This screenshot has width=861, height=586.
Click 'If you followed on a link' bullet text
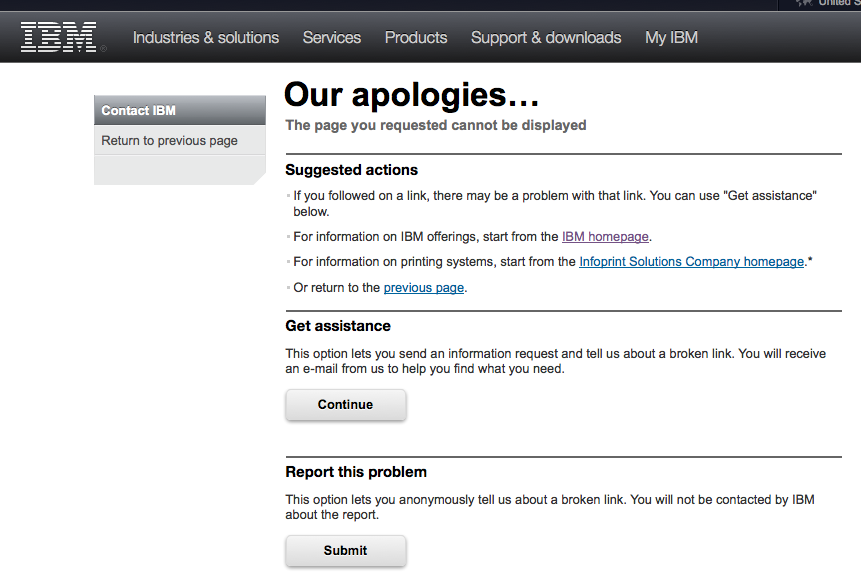tap(555, 204)
